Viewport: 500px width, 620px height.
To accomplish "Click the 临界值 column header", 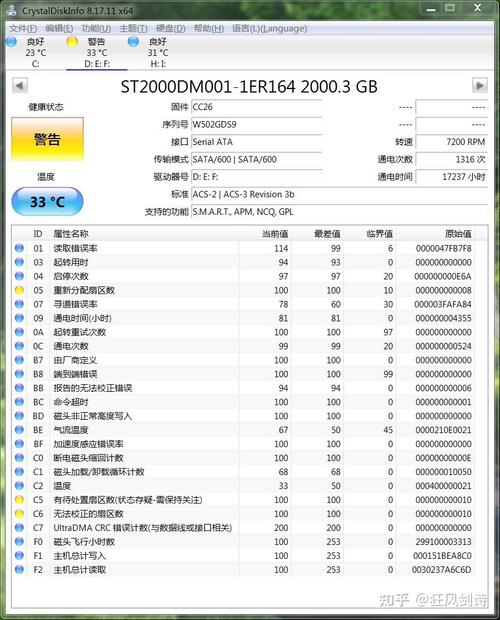I will pyautogui.click(x=370, y=234).
